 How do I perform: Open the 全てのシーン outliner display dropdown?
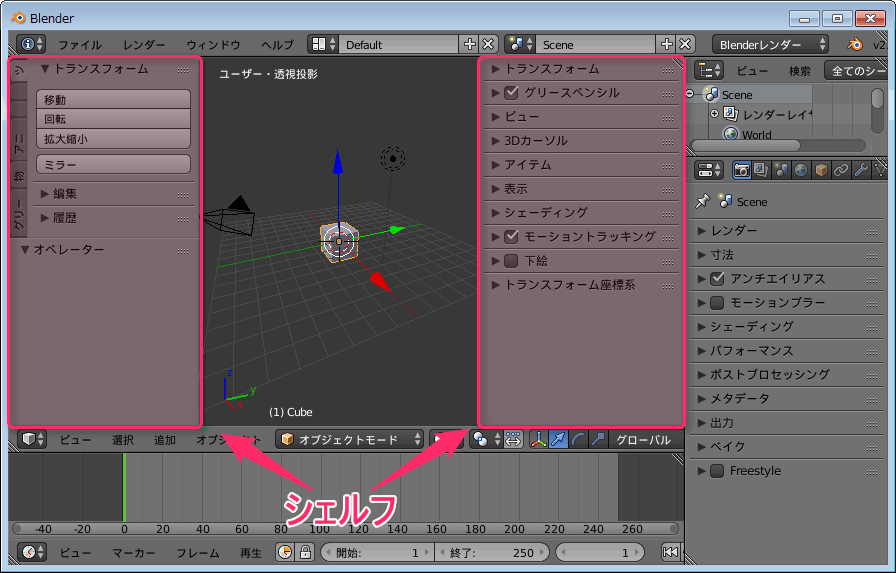pyautogui.click(x=857, y=70)
